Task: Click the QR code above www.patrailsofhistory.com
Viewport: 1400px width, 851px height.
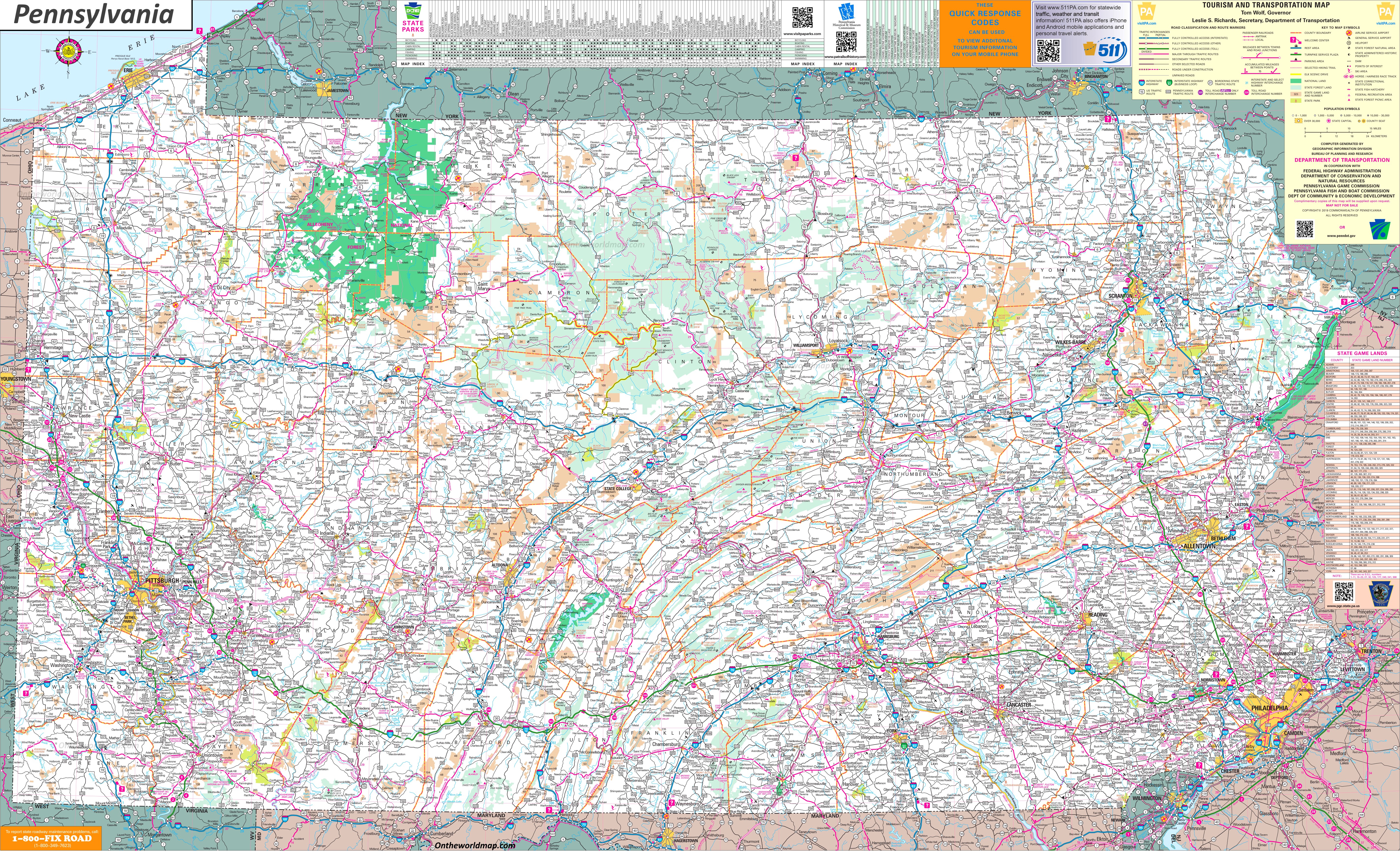Action: tap(846, 42)
